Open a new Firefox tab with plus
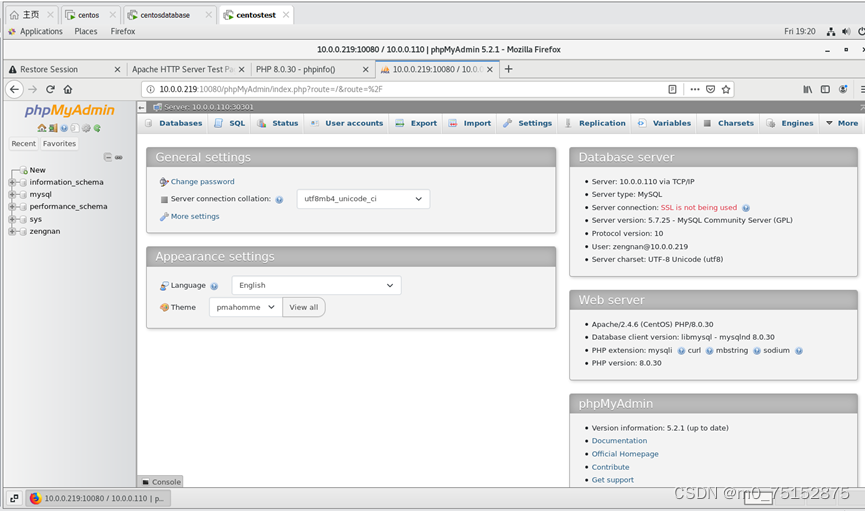This screenshot has width=865, height=511. [x=509, y=69]
